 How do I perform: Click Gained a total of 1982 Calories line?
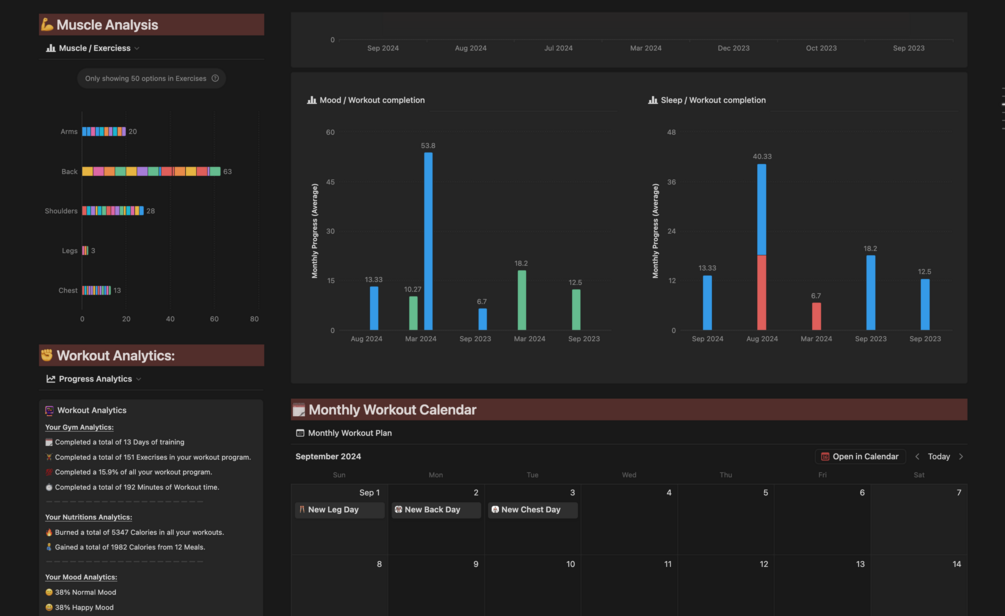click(130, 547)
